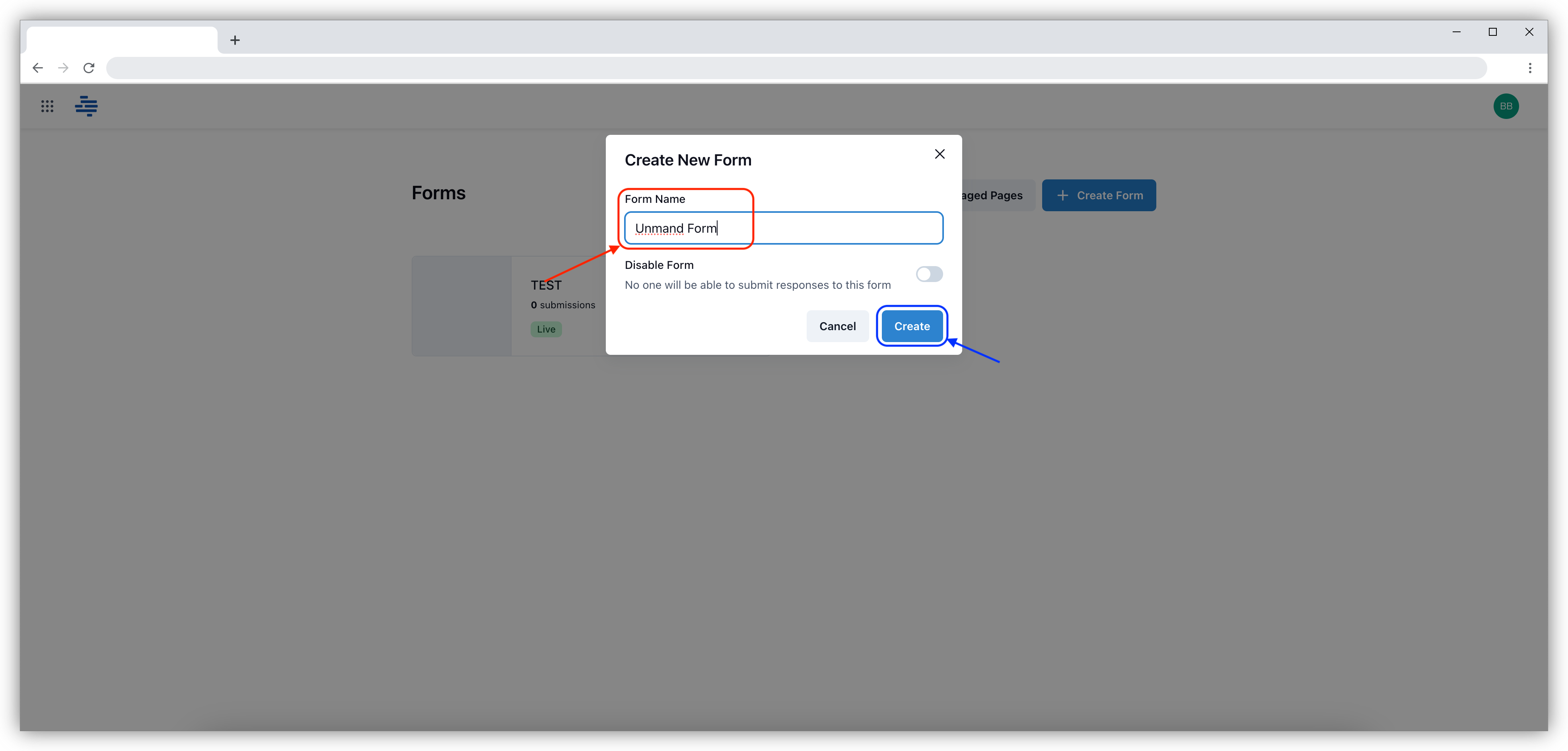Toggle the Disable Form switch

coord(929,274)
